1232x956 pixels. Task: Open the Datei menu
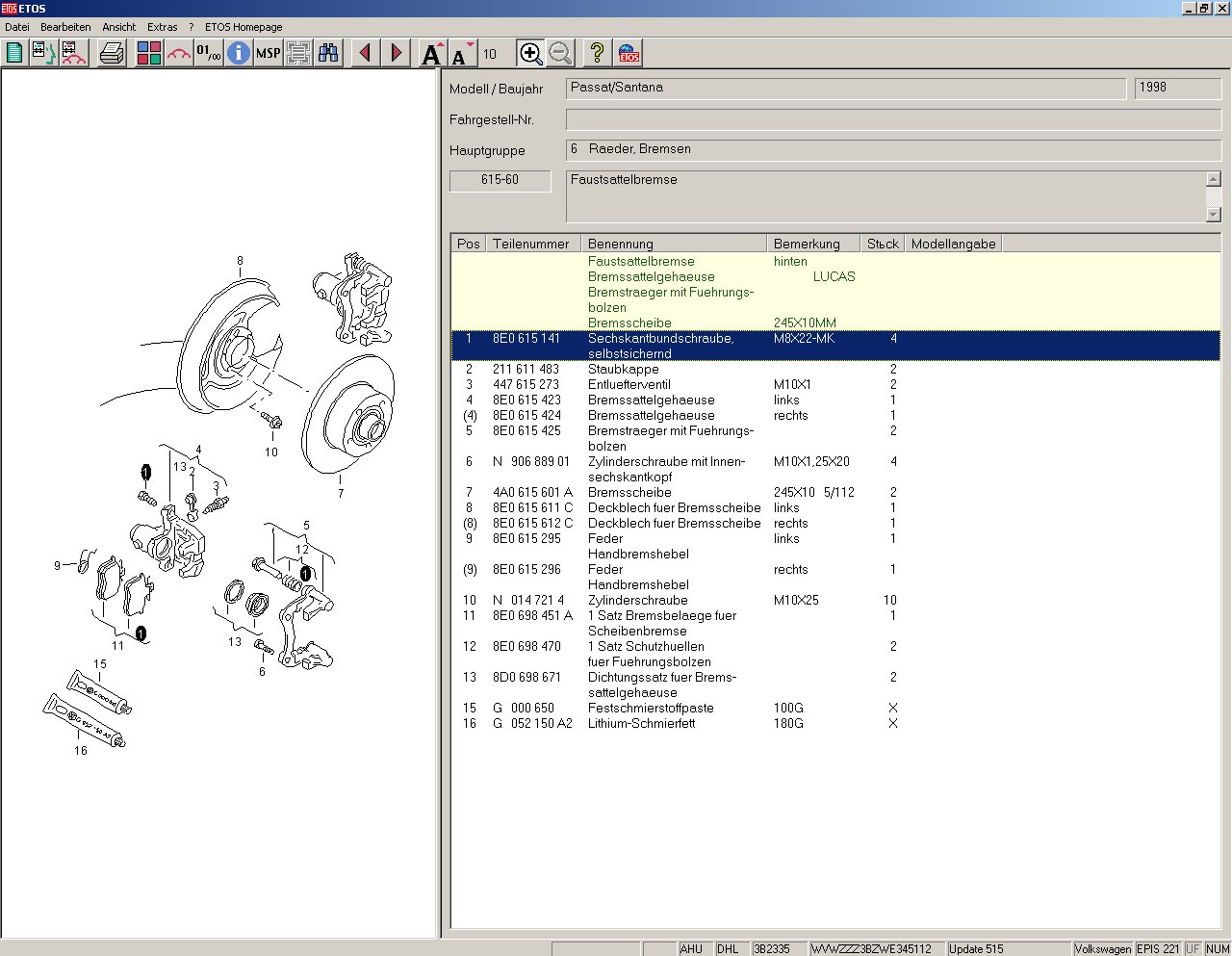(x=17, y=27)
